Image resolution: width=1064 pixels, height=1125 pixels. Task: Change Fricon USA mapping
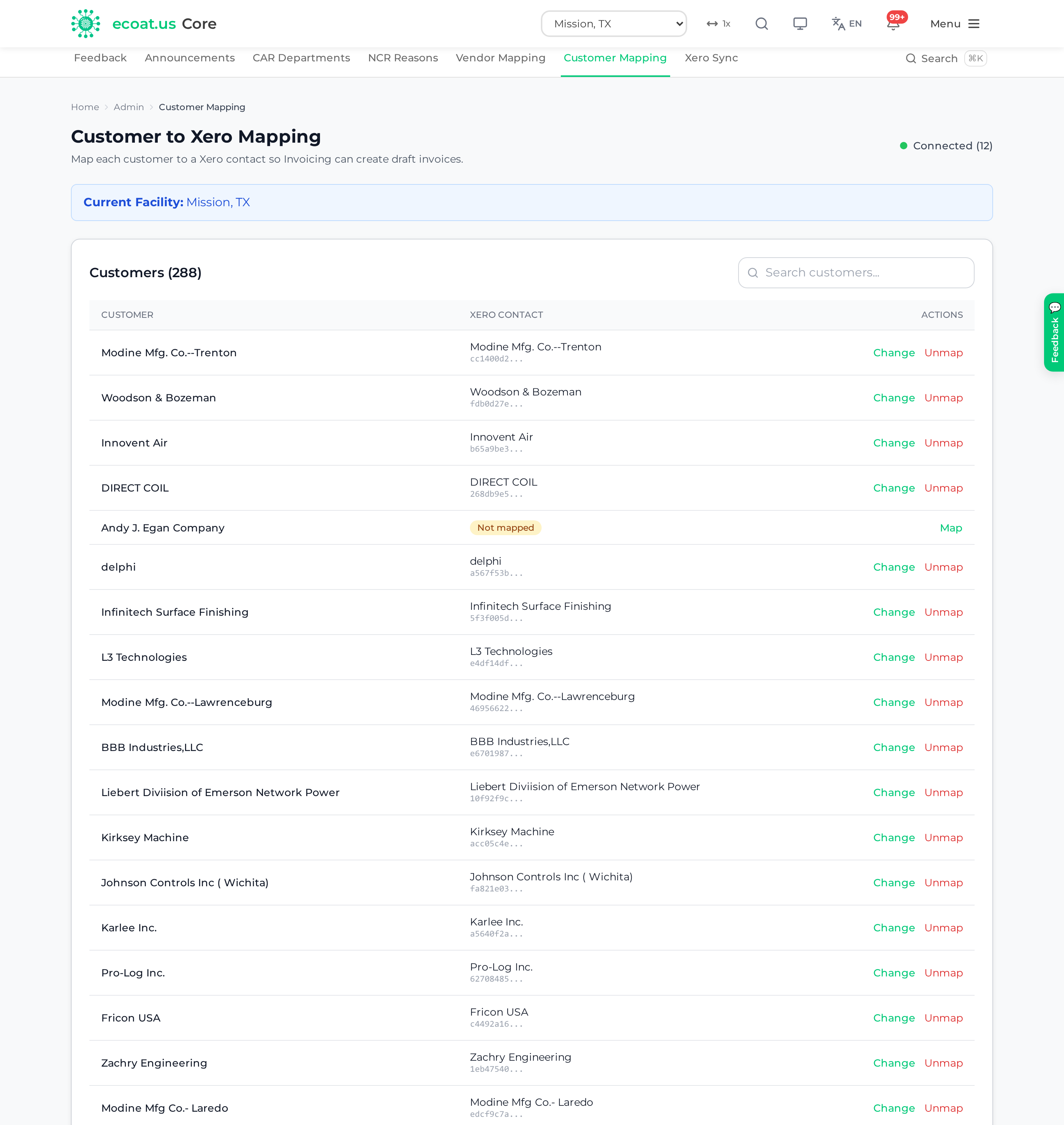(894, 1018)
